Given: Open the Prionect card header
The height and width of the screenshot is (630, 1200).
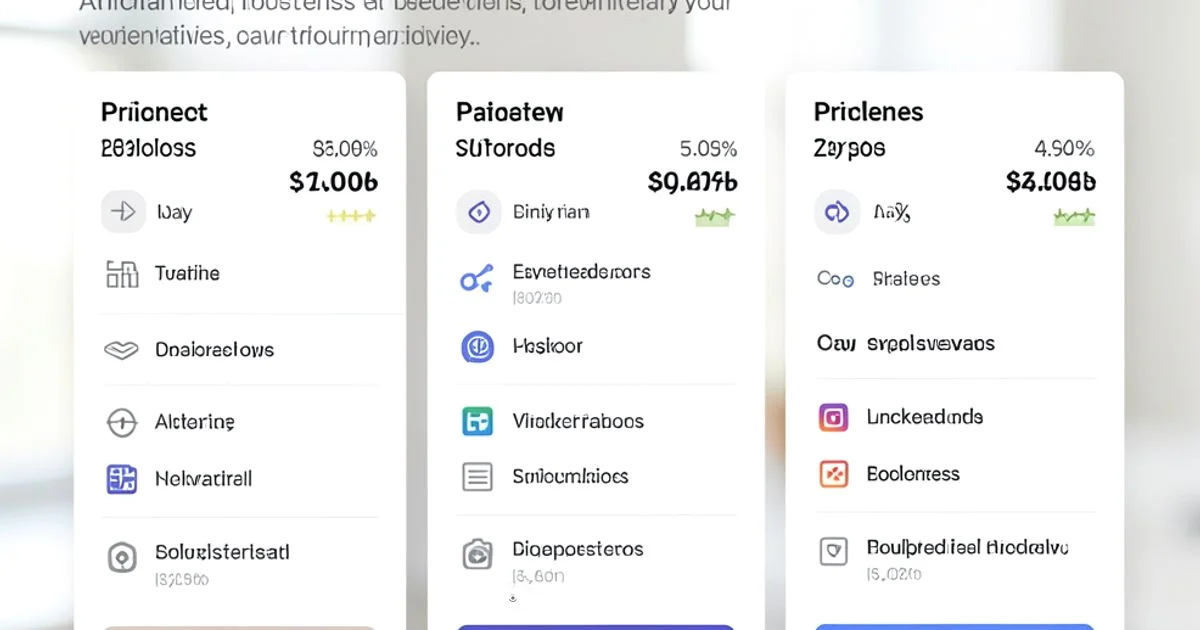Looking at the screenshot, I should pos(154,112).
